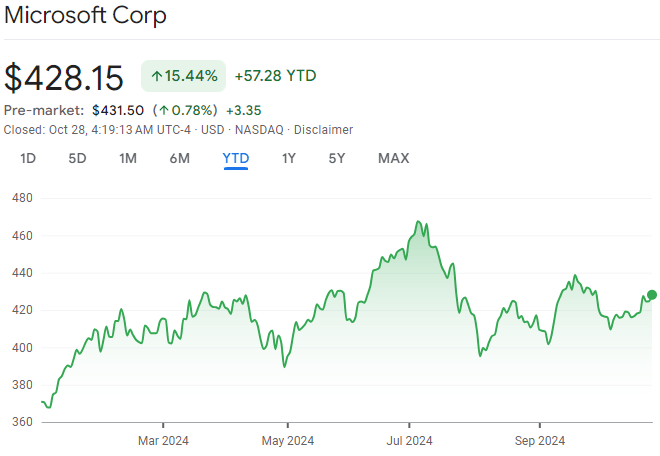The height and width of the screenshot is (456, 660).
Task: Show the MAX history chart
Action: tap(394, 158)
